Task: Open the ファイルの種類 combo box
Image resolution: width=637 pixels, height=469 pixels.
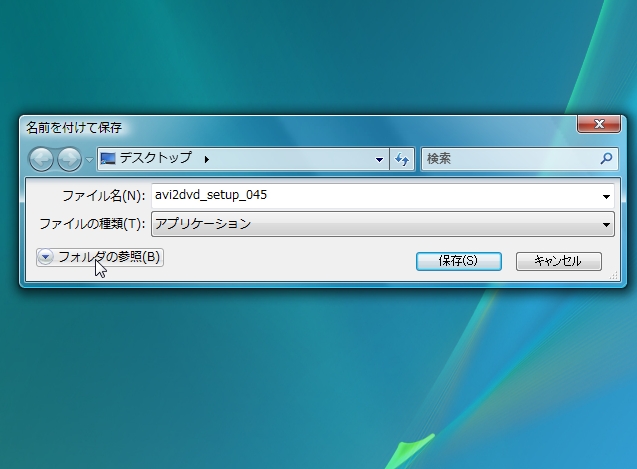Action: tap(383, 224)
